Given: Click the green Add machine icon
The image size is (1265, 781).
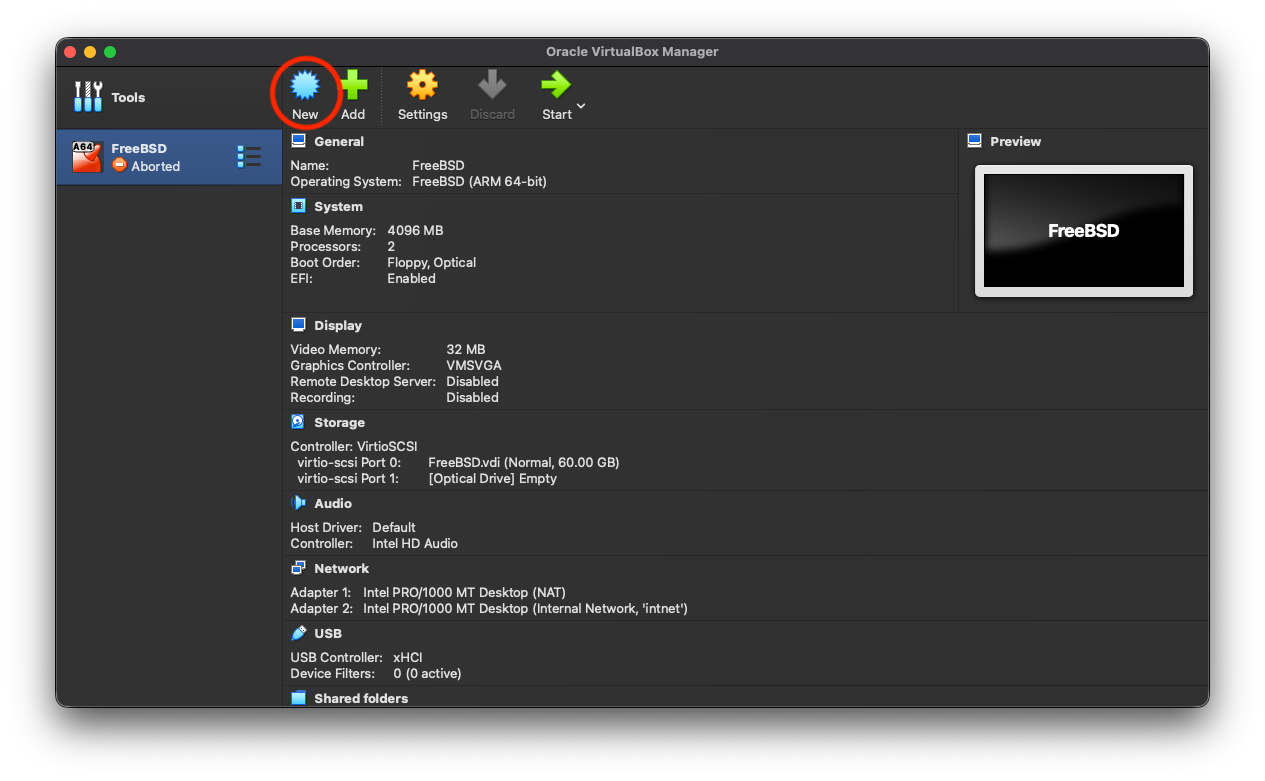Looking at the screenshot, I should pos(353,85).
